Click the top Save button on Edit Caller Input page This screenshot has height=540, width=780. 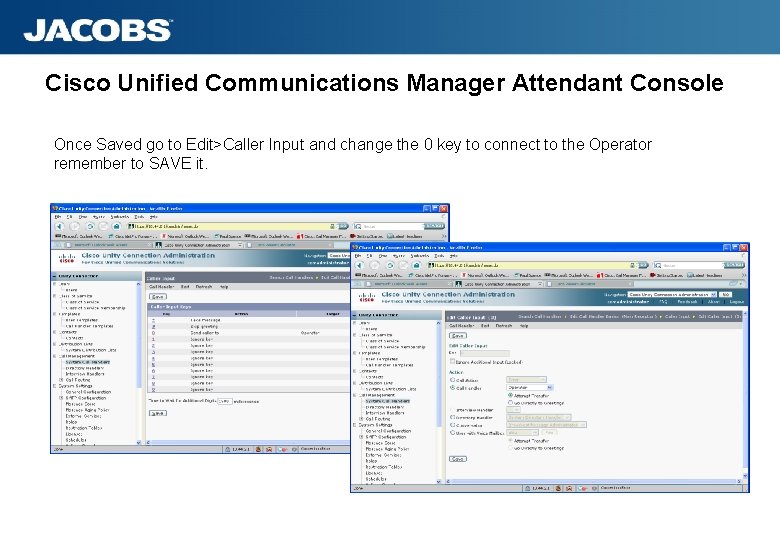point(458,336)
